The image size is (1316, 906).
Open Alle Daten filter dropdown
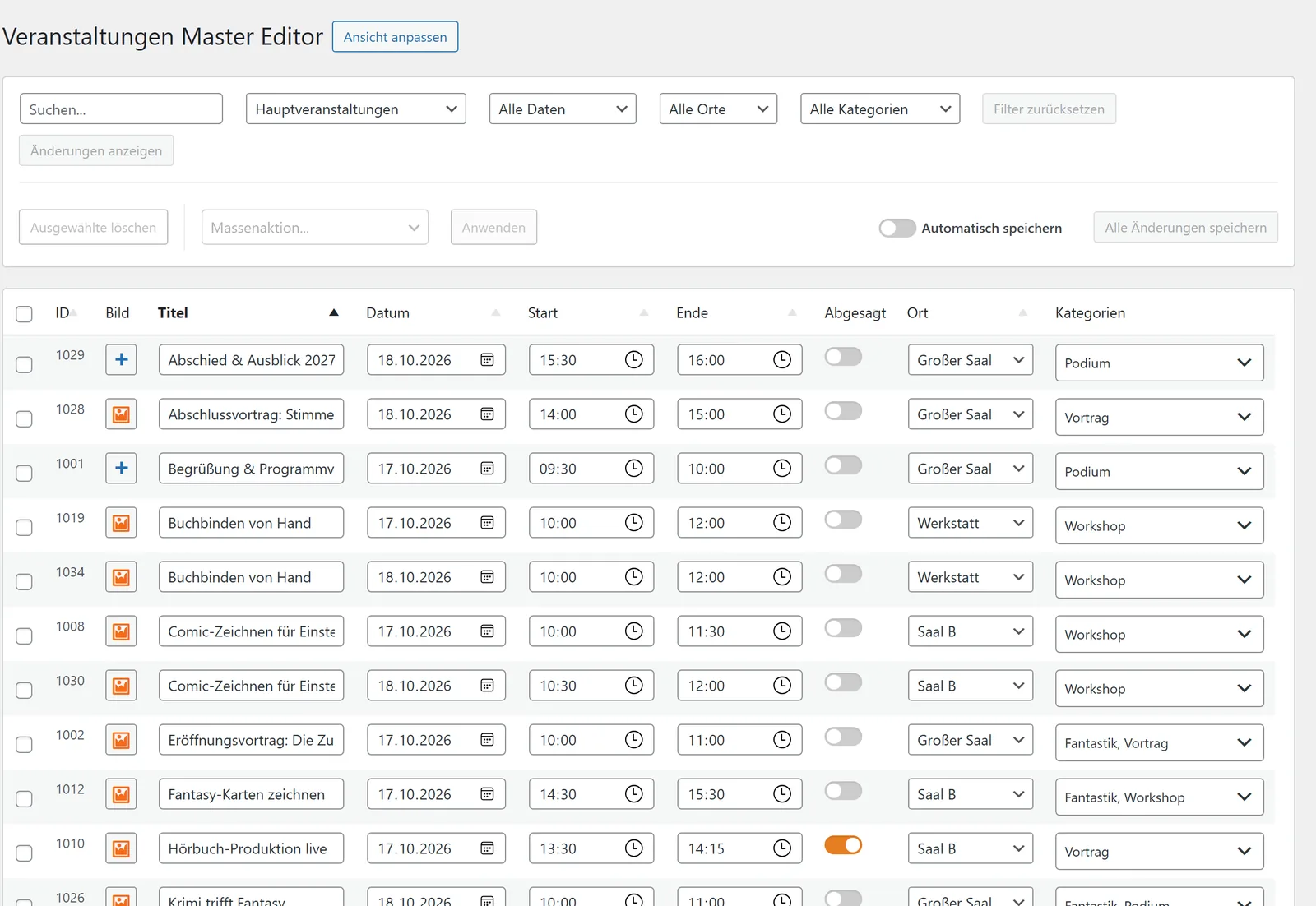coord(563,109)
